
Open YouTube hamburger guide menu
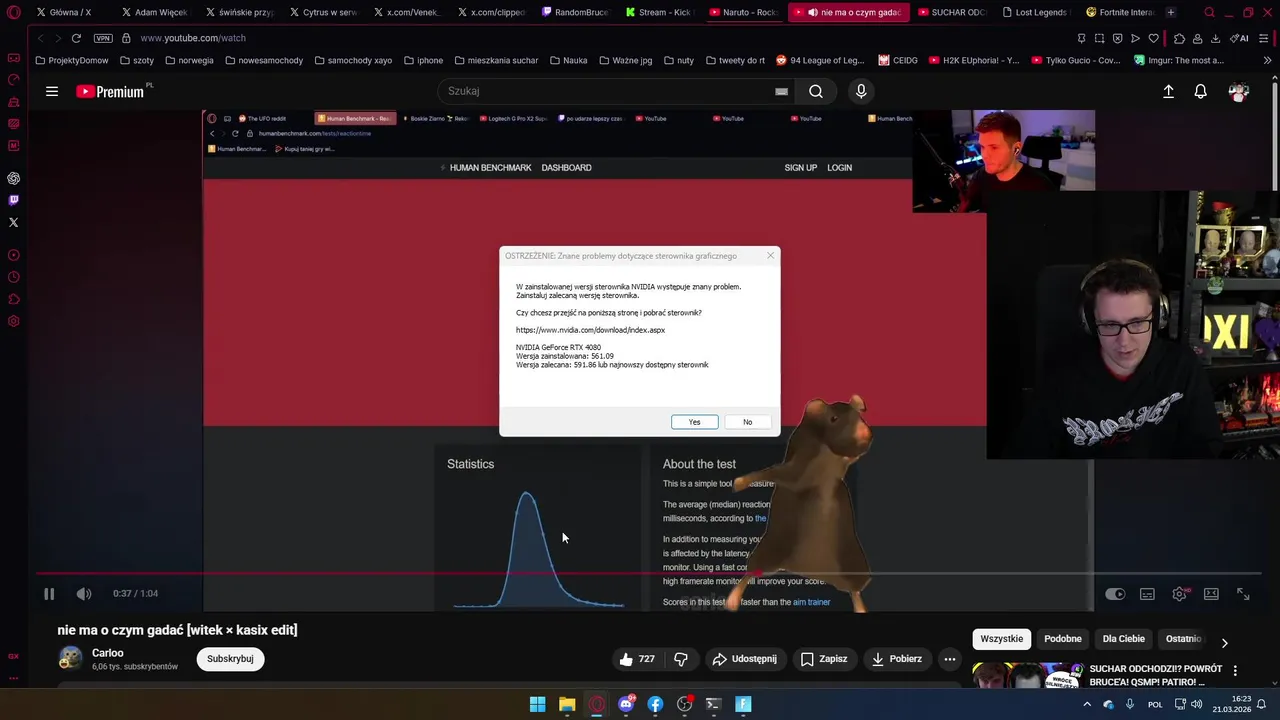click(x=51, y=91)
